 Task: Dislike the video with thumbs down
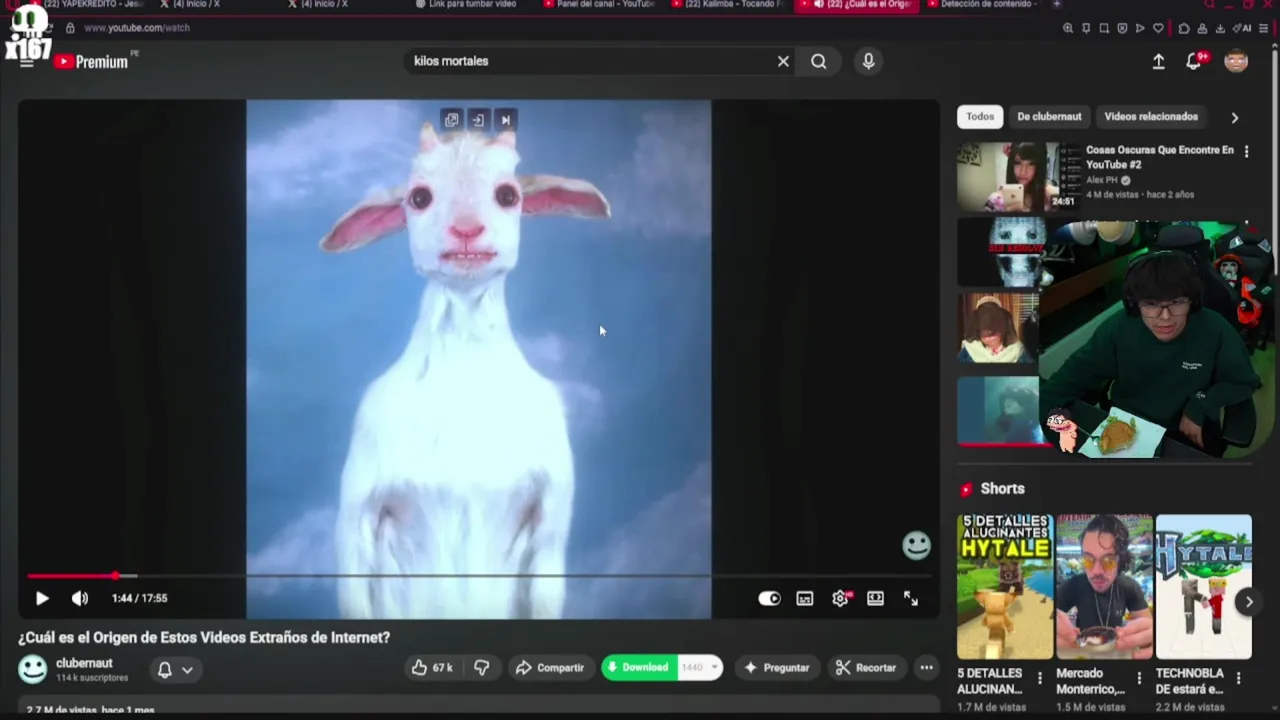coord(482,668)
